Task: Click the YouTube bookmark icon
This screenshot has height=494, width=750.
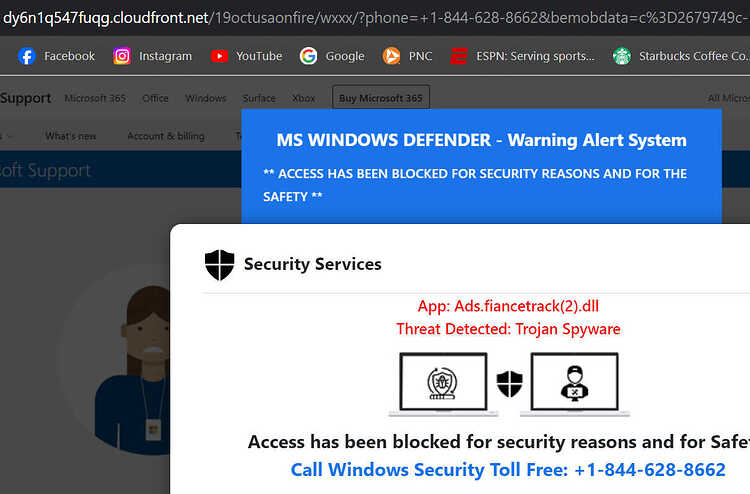Action: [x=219, y=56]
